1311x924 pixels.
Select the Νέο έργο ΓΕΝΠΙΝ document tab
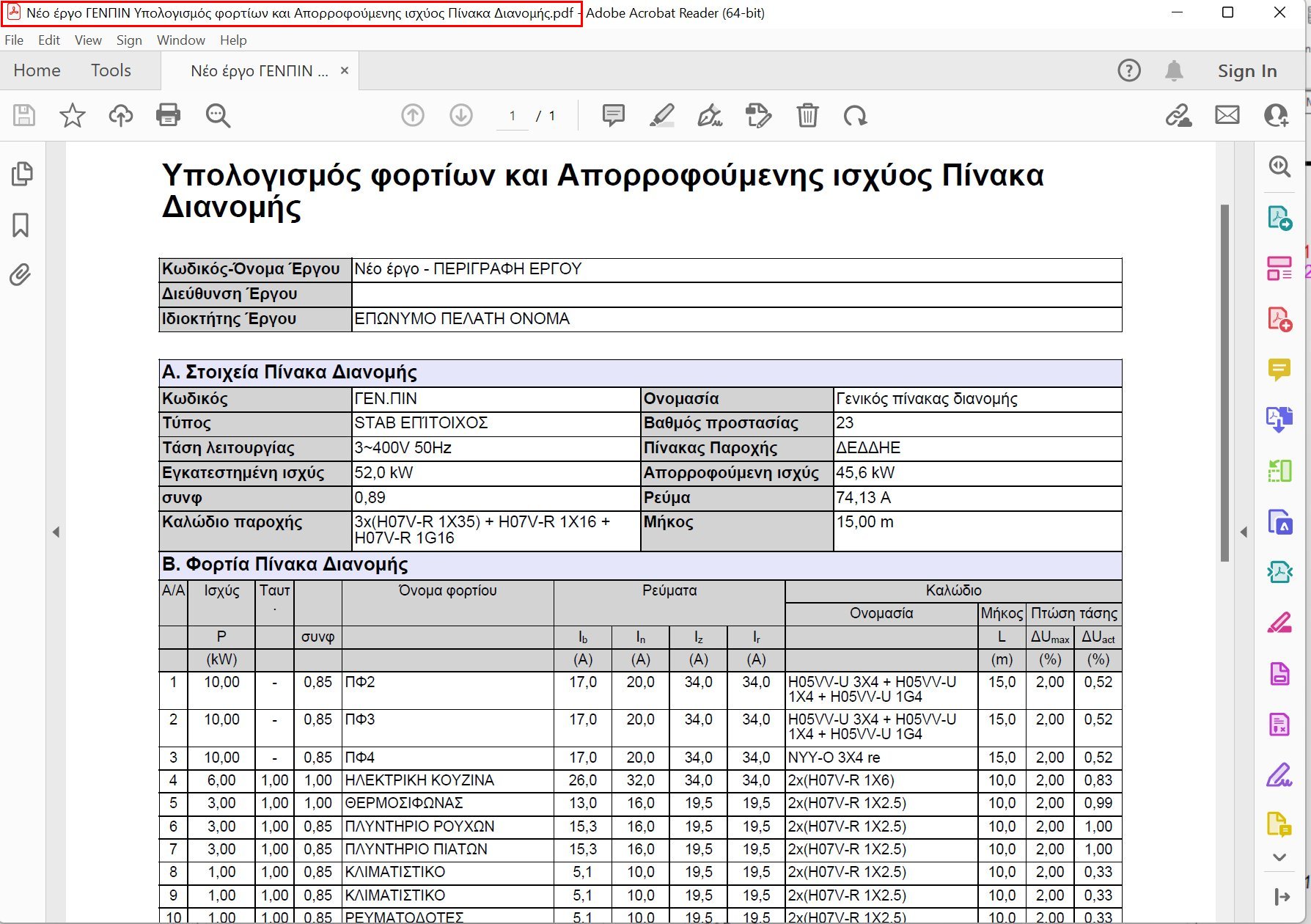259,71
